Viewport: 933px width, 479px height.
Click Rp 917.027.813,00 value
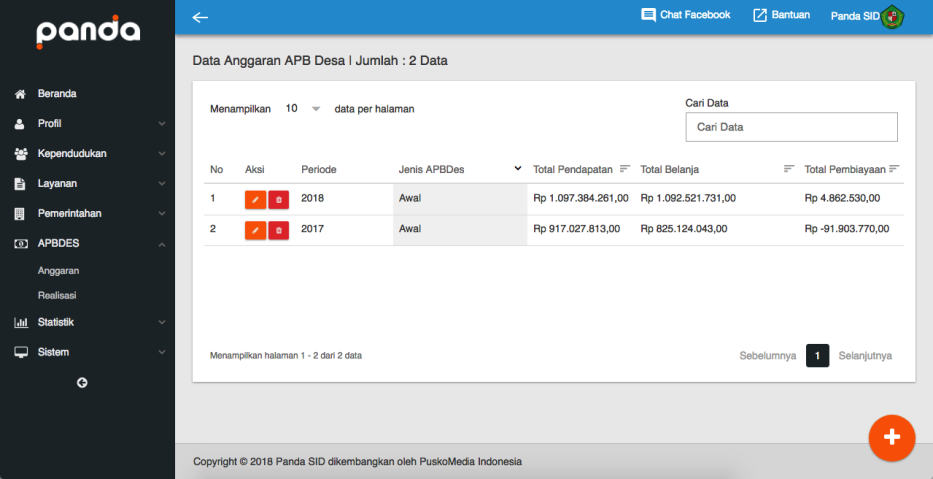[577, 228]
